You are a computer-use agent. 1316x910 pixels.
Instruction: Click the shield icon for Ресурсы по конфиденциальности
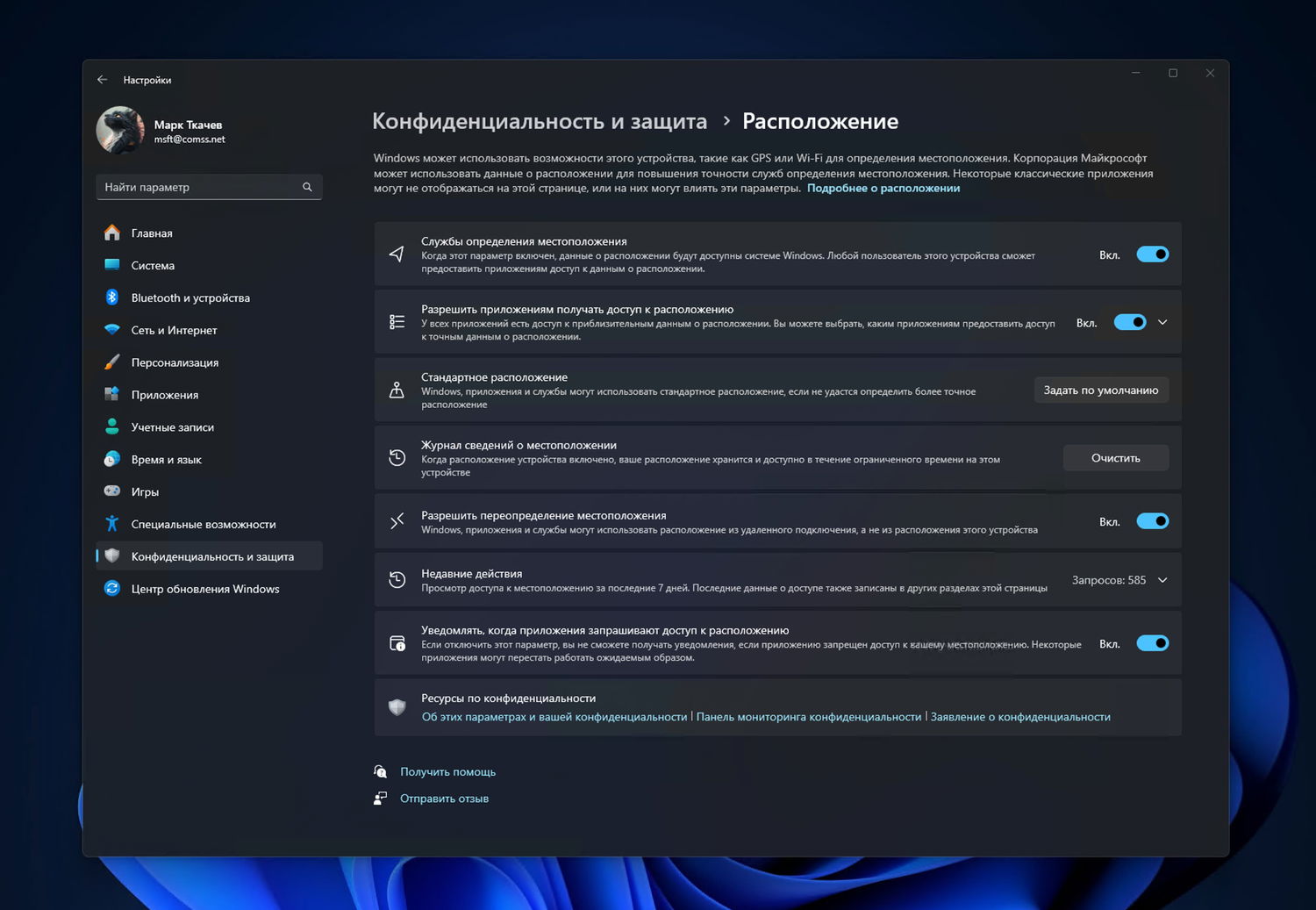point(397,707)
